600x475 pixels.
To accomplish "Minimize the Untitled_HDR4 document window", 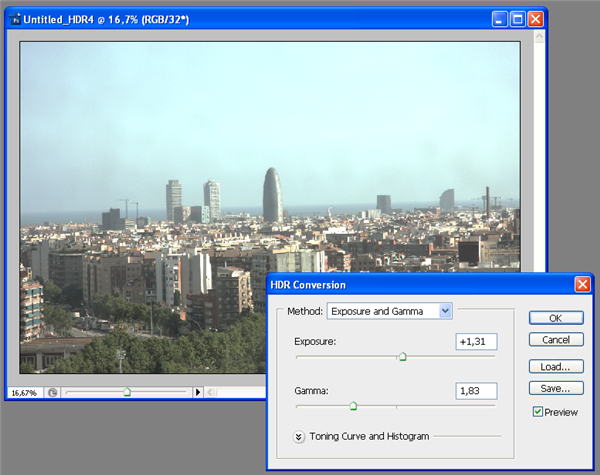I will pos(500,19).
